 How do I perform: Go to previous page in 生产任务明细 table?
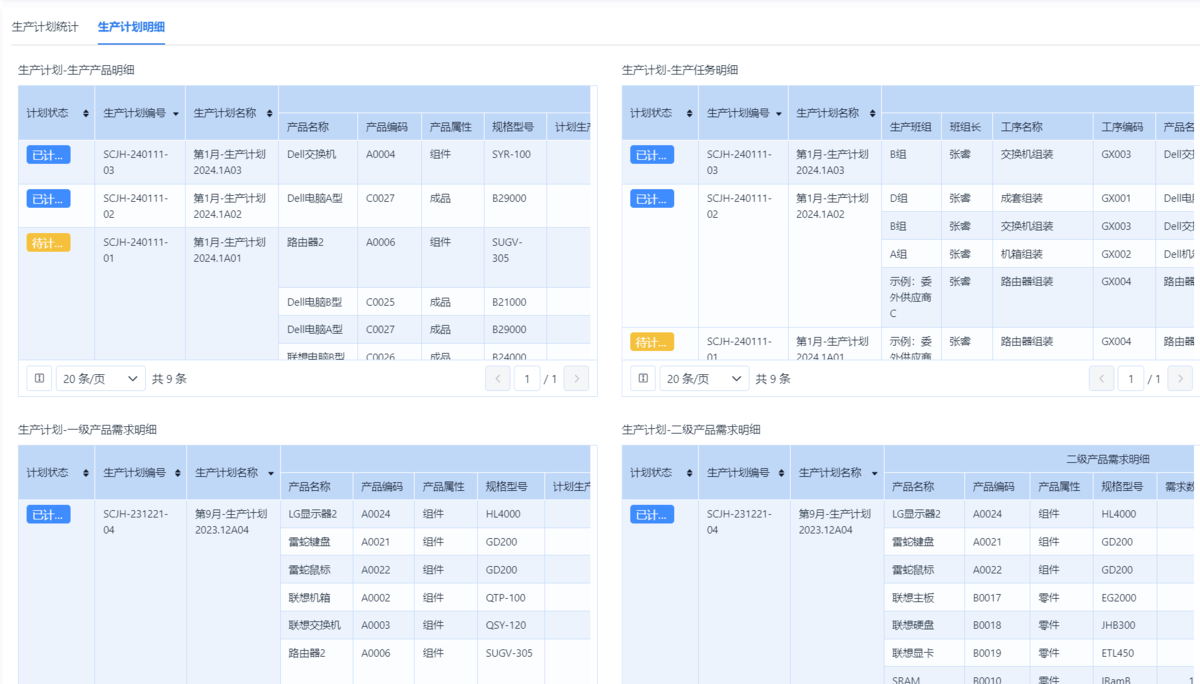click(1101, 379)
